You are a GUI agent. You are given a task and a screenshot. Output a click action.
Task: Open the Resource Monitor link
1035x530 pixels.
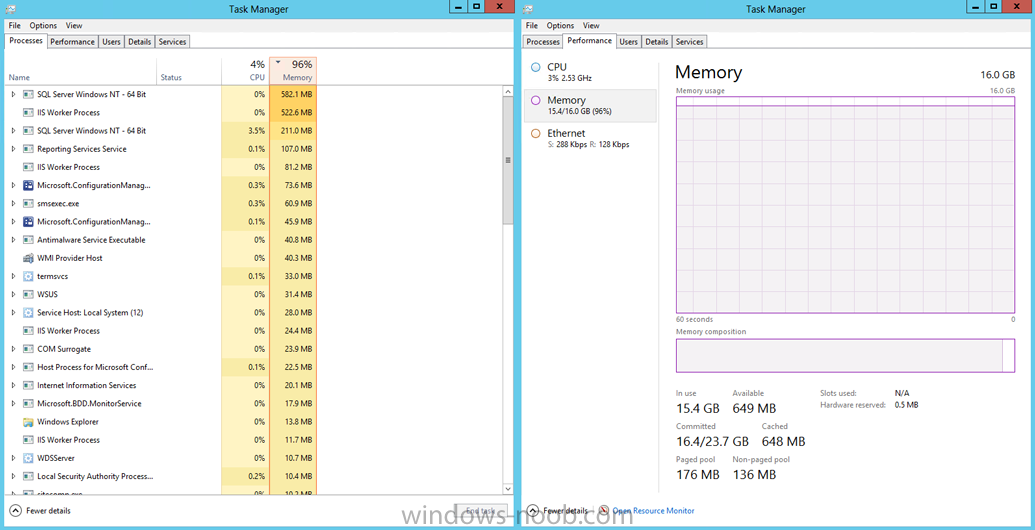(653, 511)
